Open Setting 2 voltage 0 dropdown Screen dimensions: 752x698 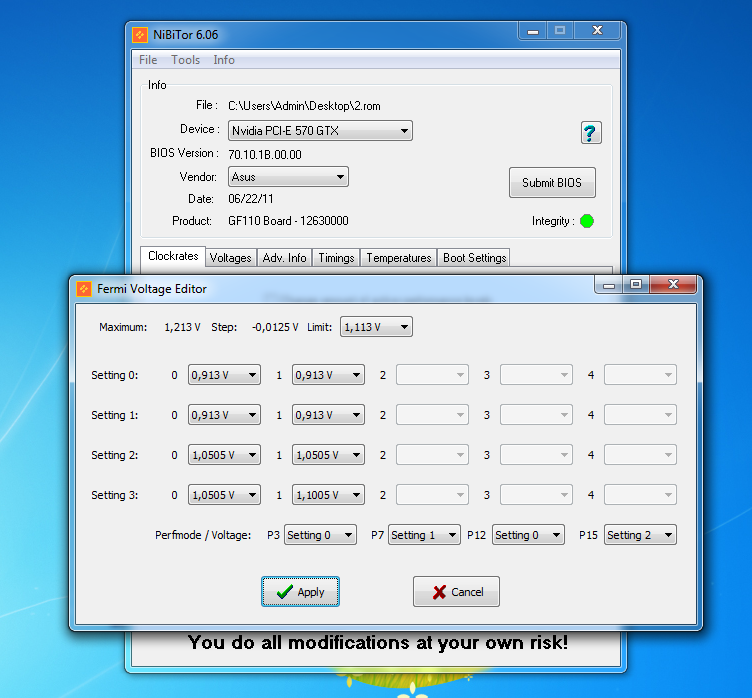click(x=224, y=455)
